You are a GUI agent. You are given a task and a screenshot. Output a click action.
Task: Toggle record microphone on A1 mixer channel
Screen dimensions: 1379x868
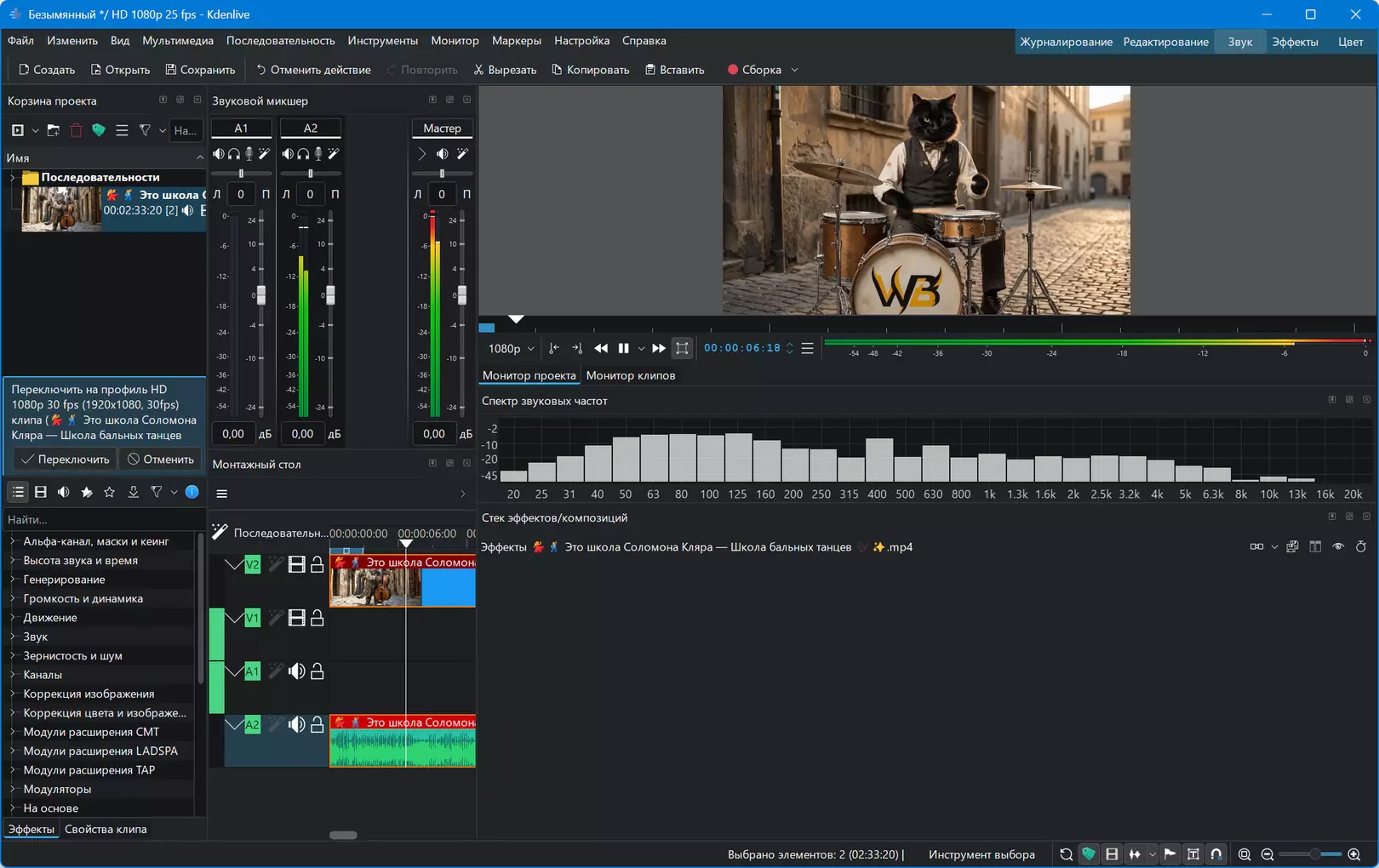[249, 154]
